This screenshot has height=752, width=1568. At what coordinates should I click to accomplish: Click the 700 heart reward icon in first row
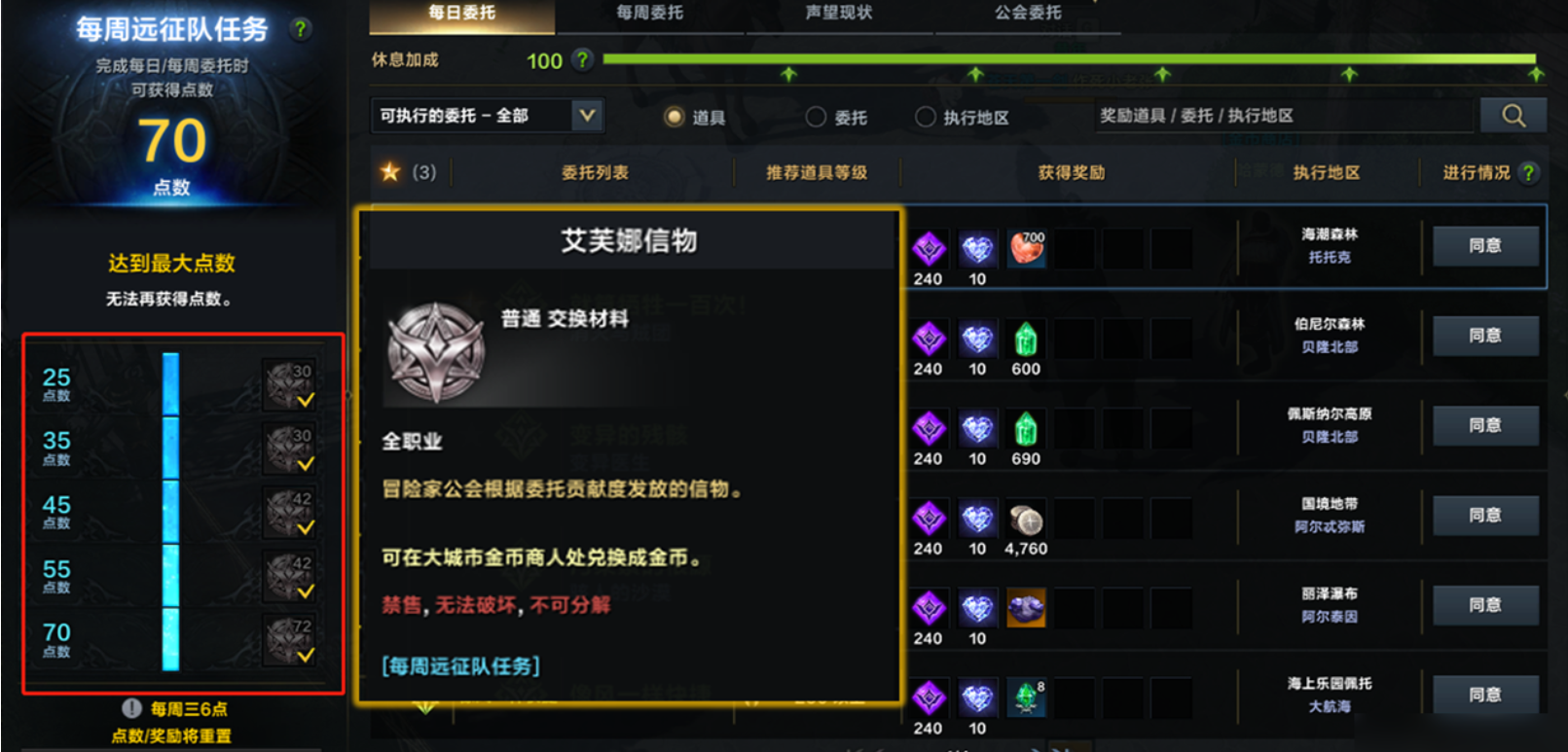1026,249
